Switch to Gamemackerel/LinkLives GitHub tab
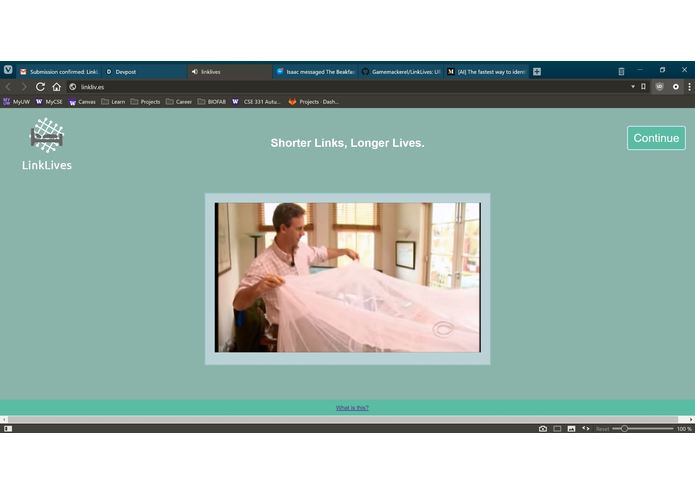 pos(401,72)
